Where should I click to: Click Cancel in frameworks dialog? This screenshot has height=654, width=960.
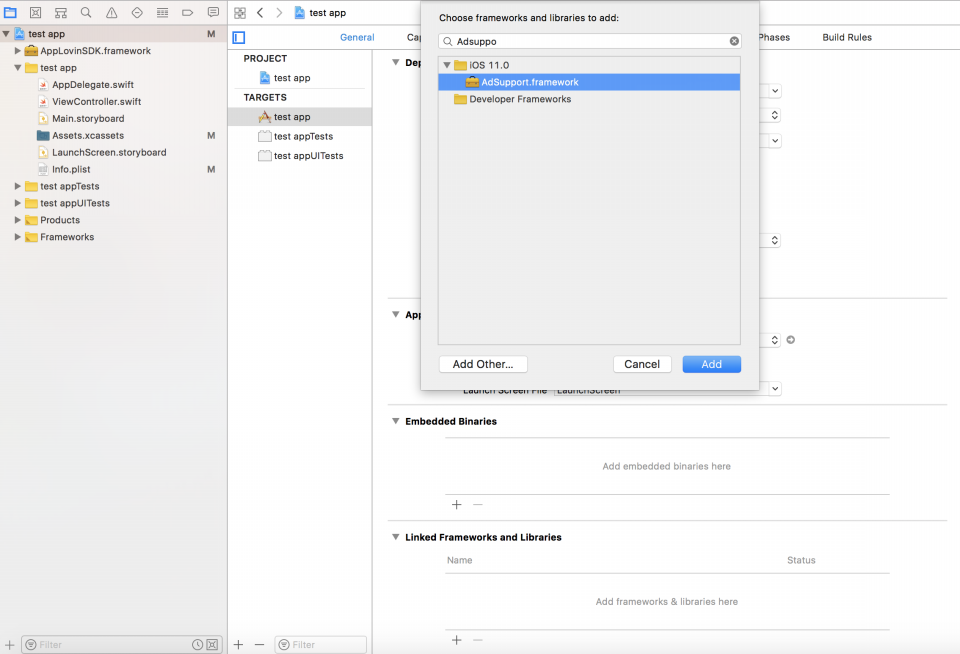coord(642,364)
